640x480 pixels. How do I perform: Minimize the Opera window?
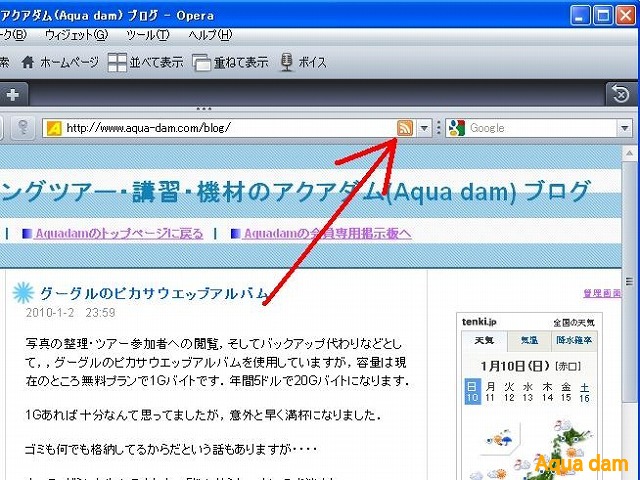pos(580,16)
